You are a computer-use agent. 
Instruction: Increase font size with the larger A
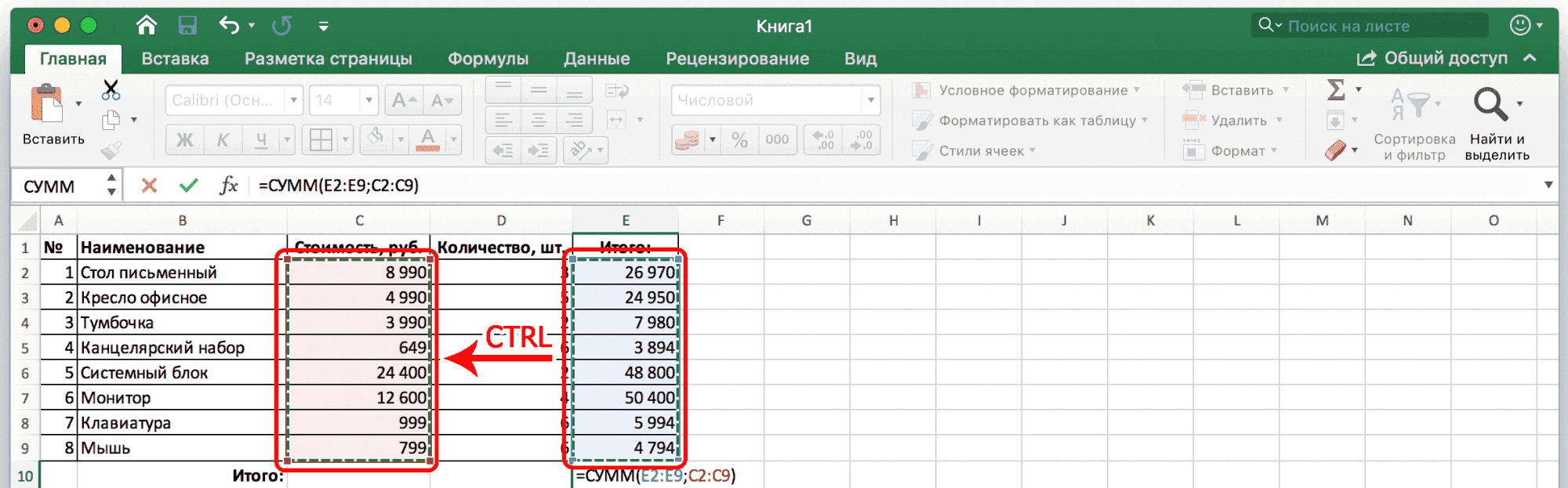point(405,100)
